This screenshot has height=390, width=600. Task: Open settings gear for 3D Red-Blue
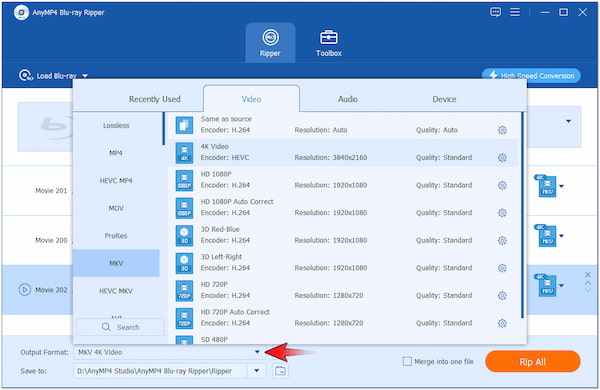pyautogui.click(x=502, y=240)
